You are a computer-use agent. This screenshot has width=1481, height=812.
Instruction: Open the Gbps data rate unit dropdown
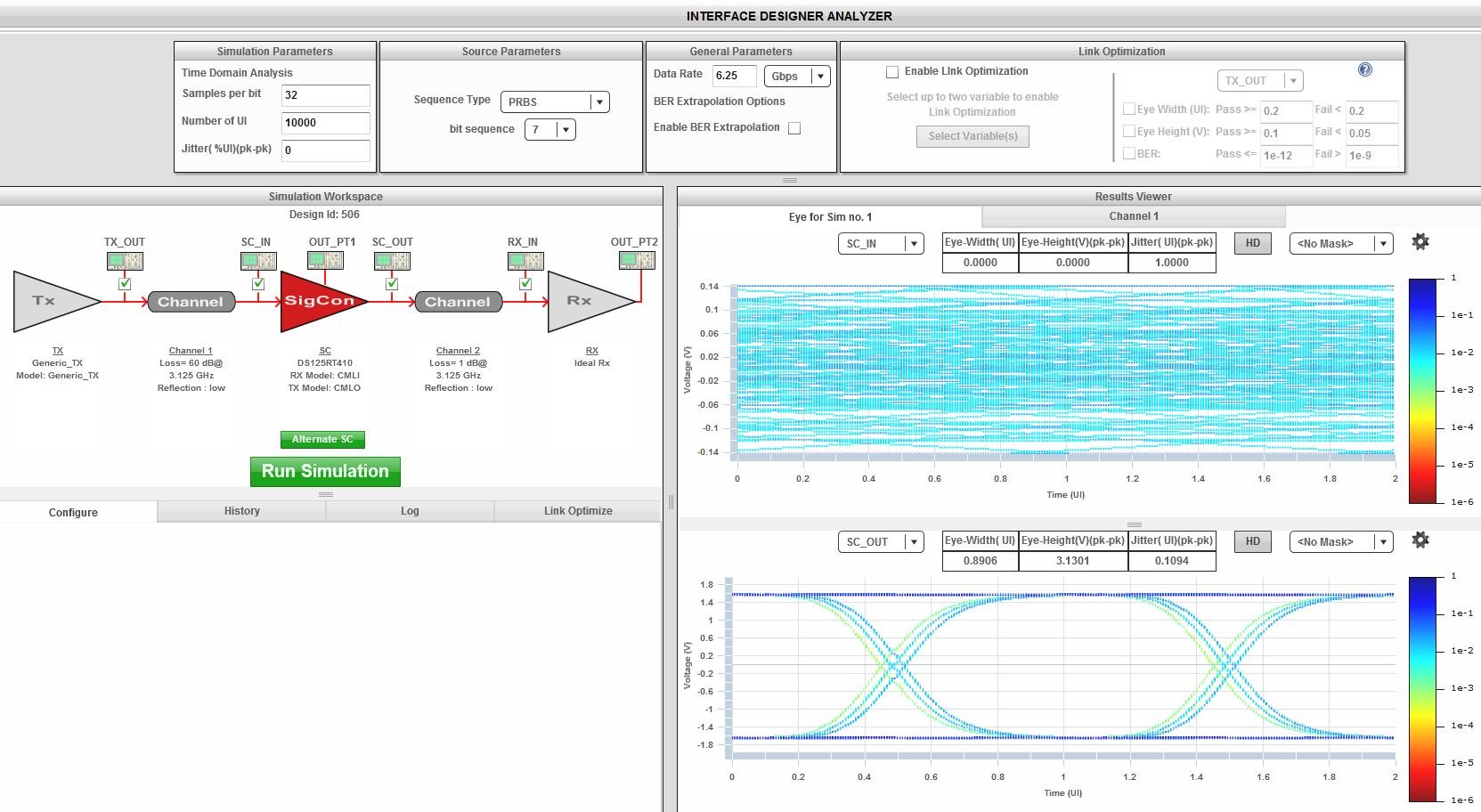pos(797,77)
